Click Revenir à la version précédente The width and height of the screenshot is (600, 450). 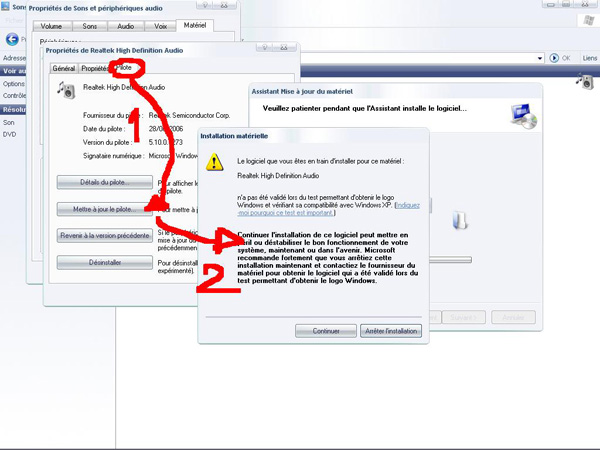(x=104, y=235)
